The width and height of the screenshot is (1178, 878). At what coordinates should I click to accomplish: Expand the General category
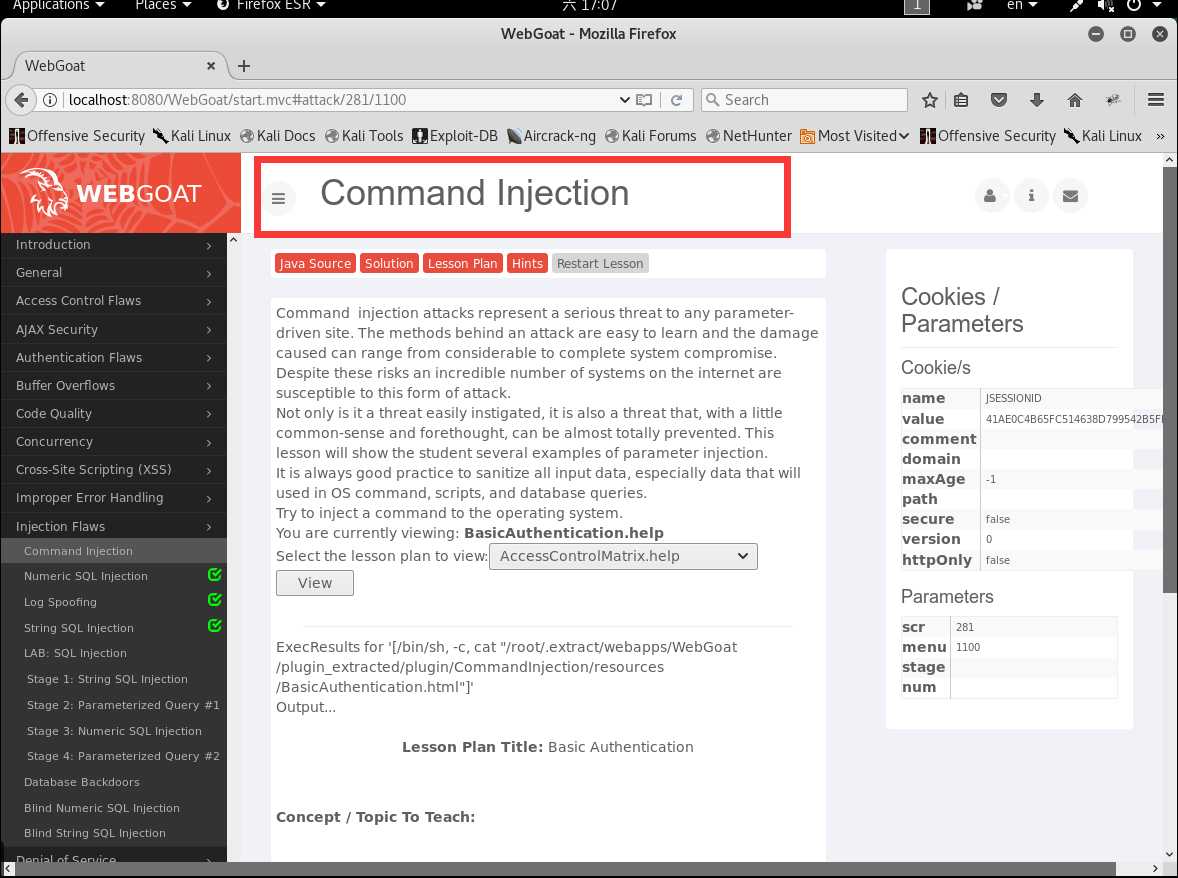tap(113, 273)
